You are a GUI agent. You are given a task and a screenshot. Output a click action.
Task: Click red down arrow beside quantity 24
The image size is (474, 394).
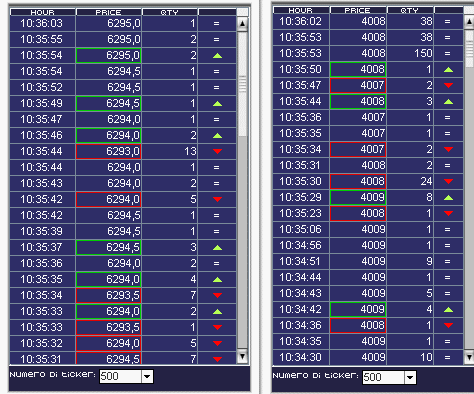448,181
